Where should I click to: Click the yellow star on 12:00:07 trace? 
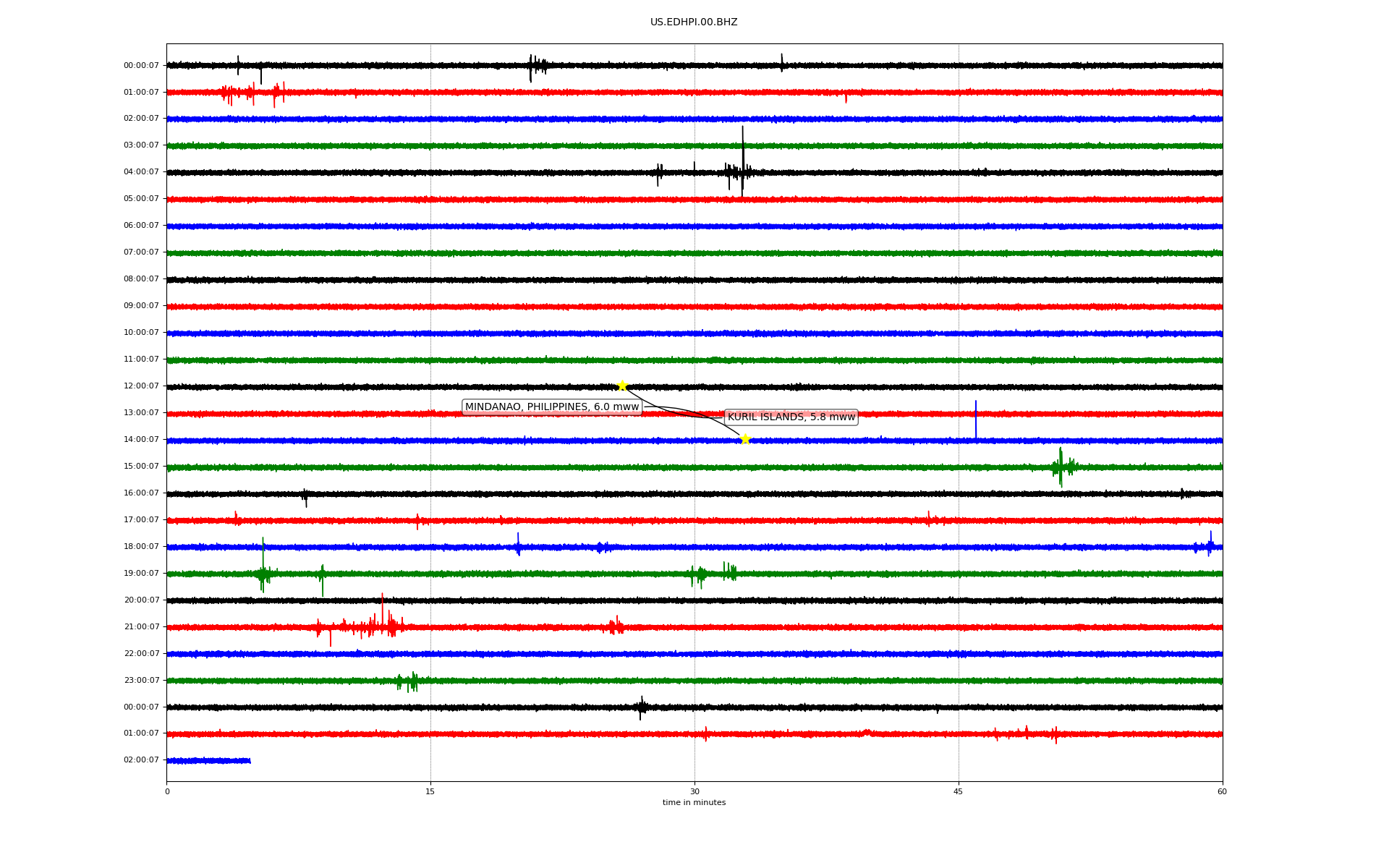pos(621,386)
